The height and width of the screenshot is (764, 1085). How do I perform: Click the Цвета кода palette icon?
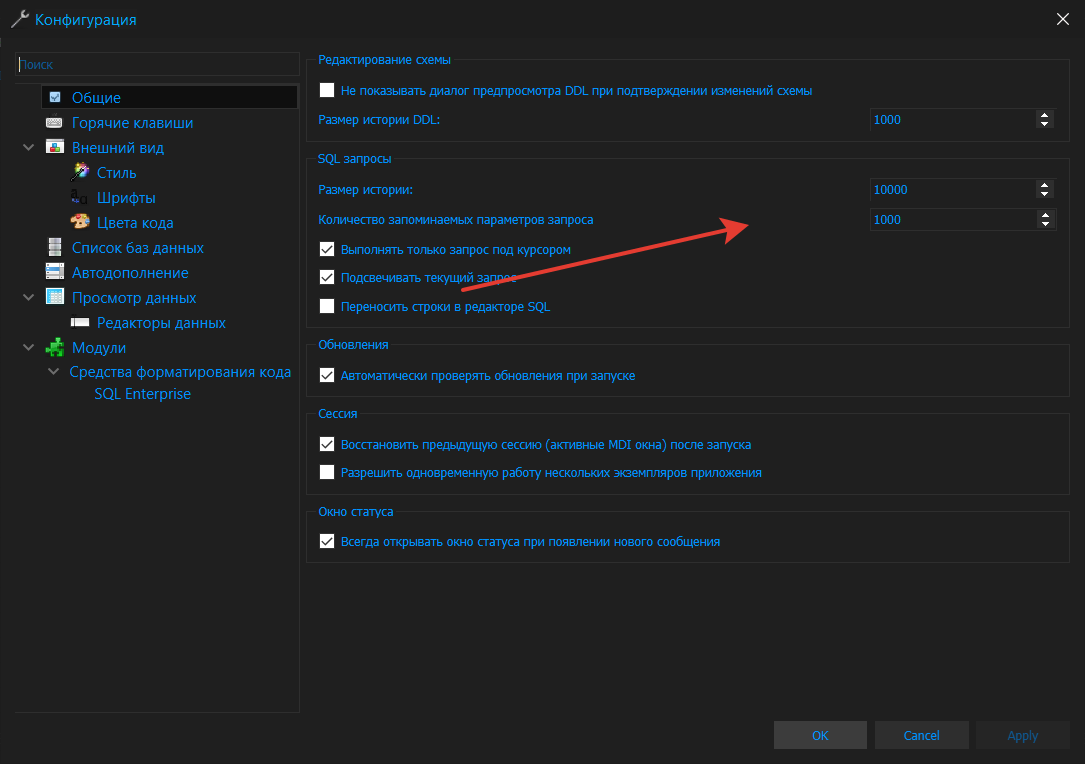point(80,223)
